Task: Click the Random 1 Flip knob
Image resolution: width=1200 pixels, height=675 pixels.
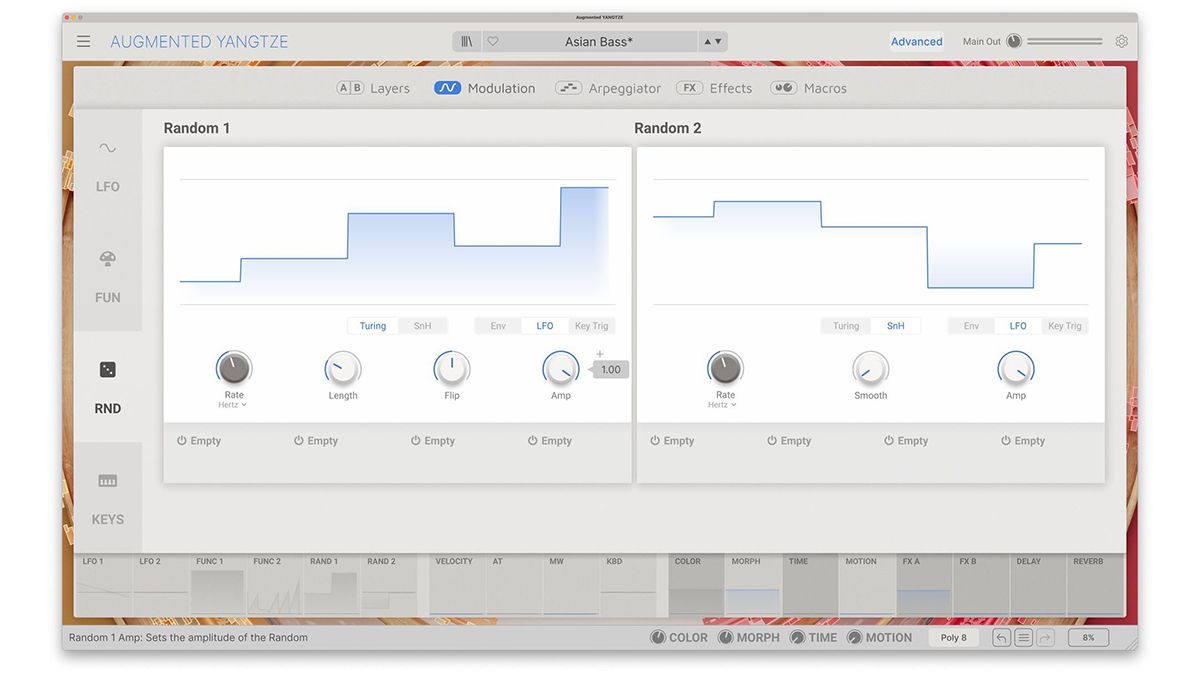Action: pyautogui.click(x=452, y=369)
